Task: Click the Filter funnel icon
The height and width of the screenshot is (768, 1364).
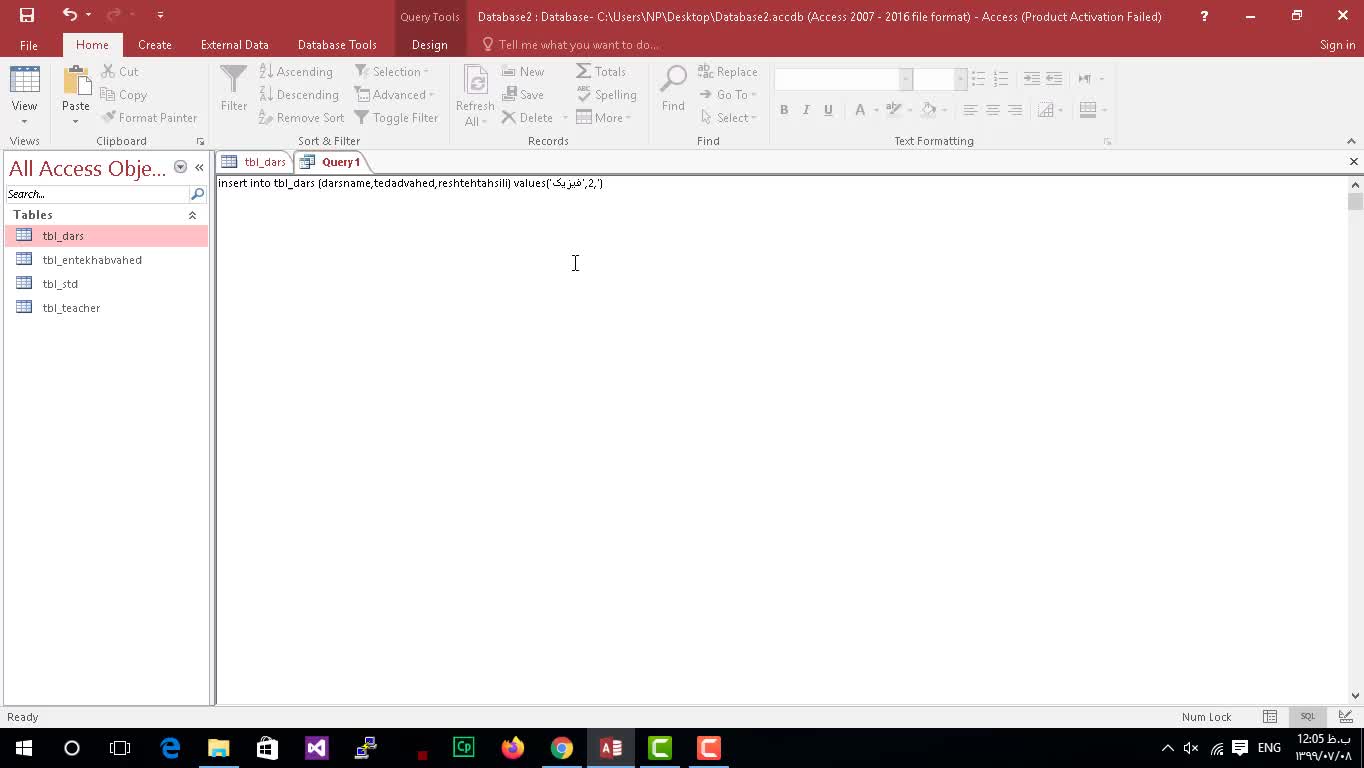Action: point(233,82)
